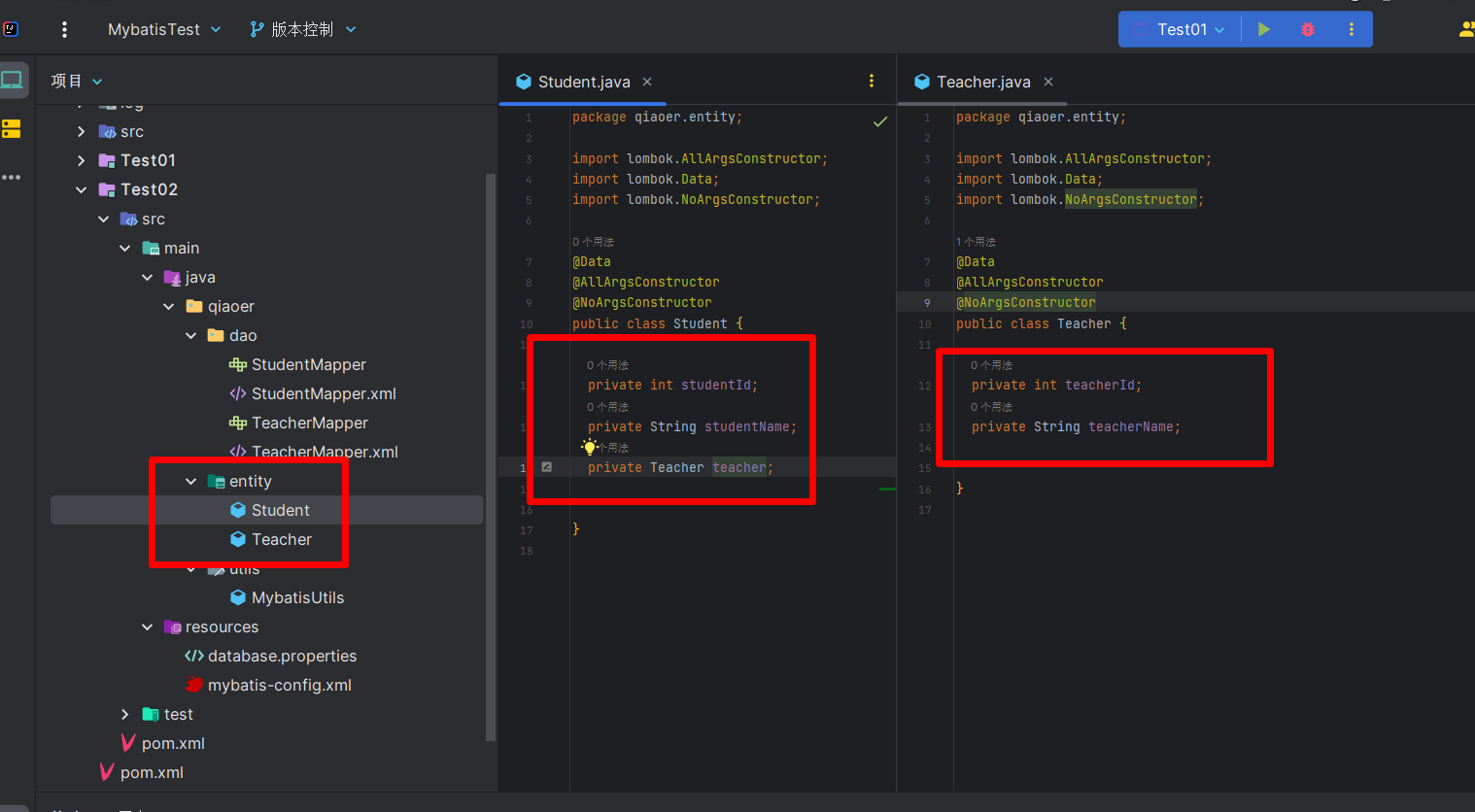Screen dimensions: 1475x812
Task: Click the Teacher.java file icon on tab
Action: click(922, 82)
